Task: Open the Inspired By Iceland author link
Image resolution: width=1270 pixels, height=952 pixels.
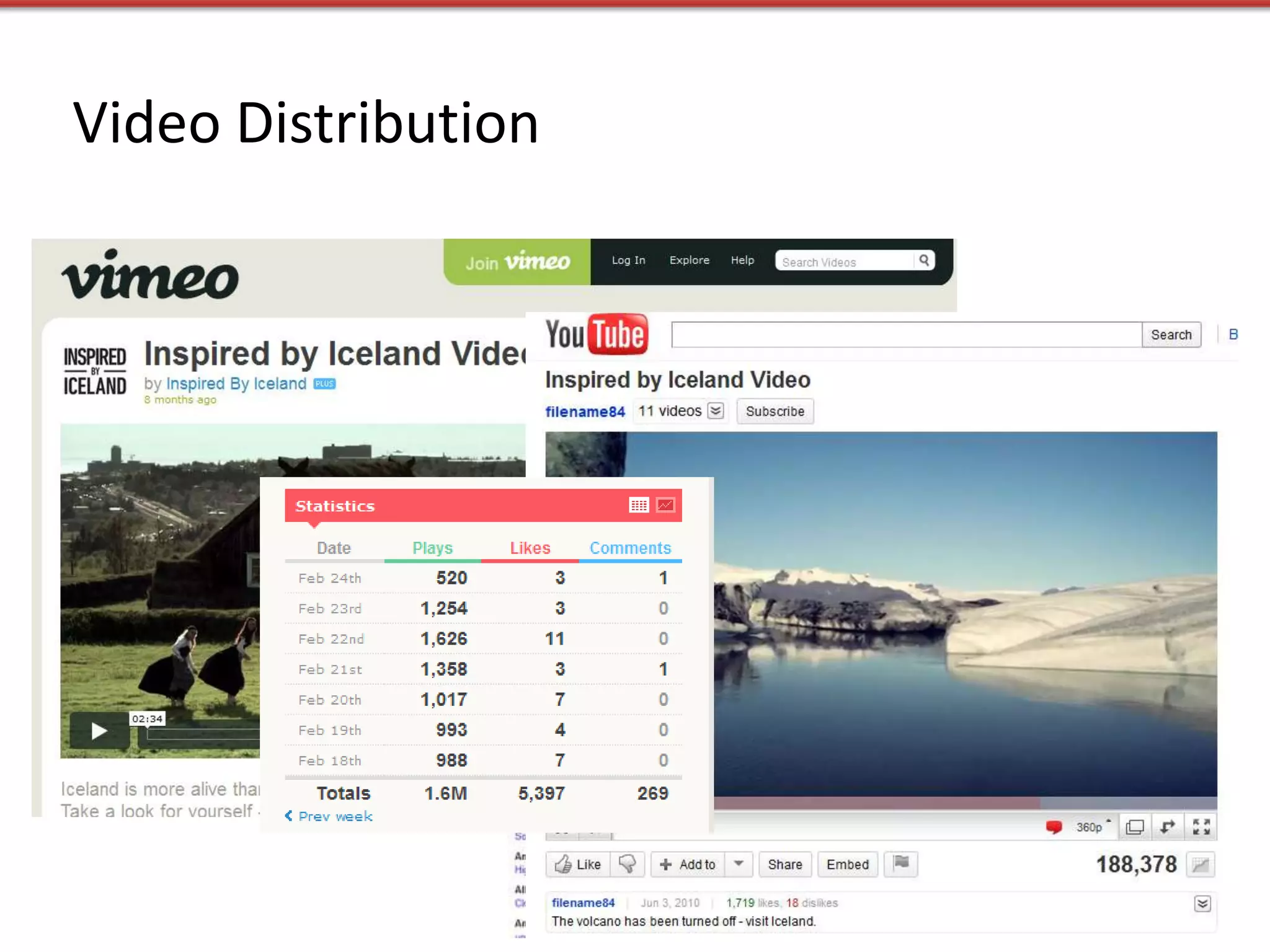Action: (x=236, y=384)
